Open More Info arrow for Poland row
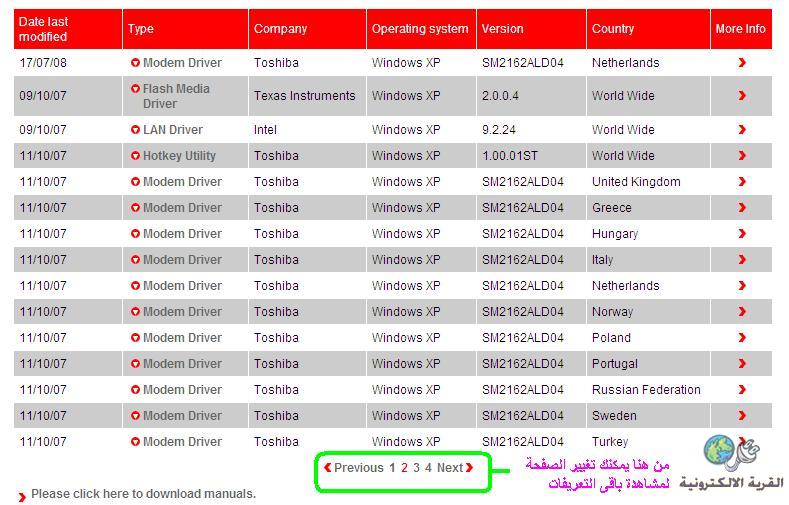The height and width of the screenshot is (505, 789). (x=742, y=338)
